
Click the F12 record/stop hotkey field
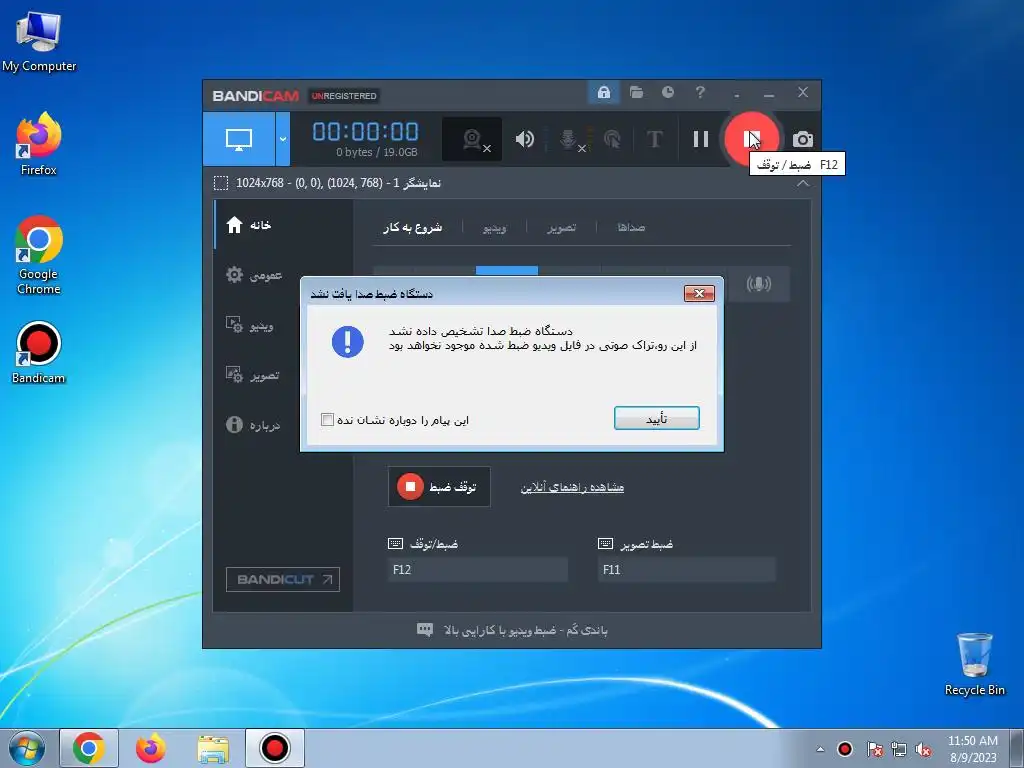pos(477,569)
